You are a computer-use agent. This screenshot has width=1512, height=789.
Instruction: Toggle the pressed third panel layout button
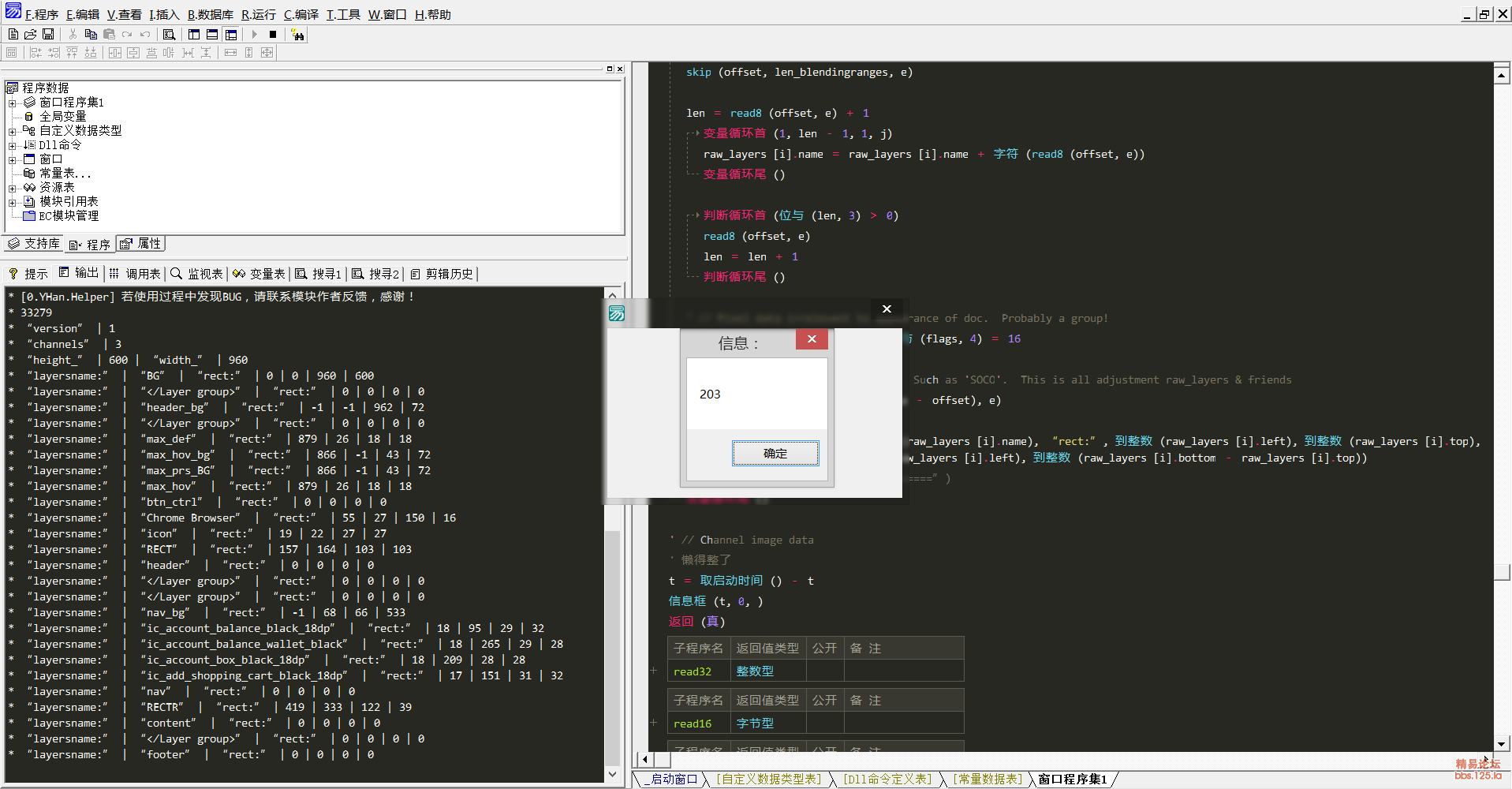coord(230,35)
